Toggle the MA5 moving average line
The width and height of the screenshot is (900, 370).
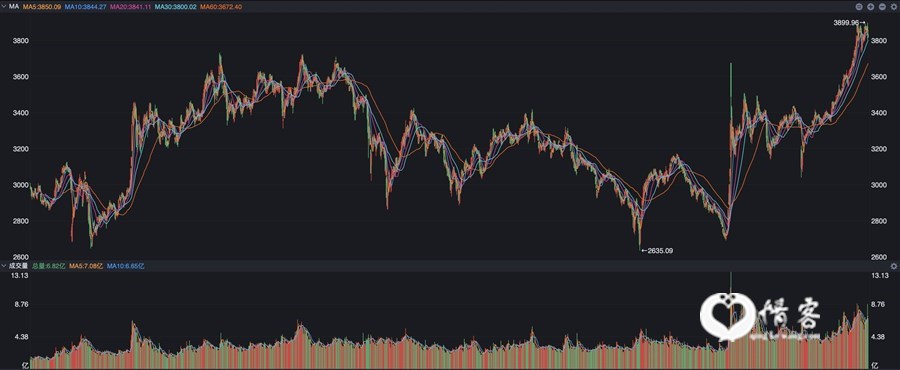(x=42, y=6)
